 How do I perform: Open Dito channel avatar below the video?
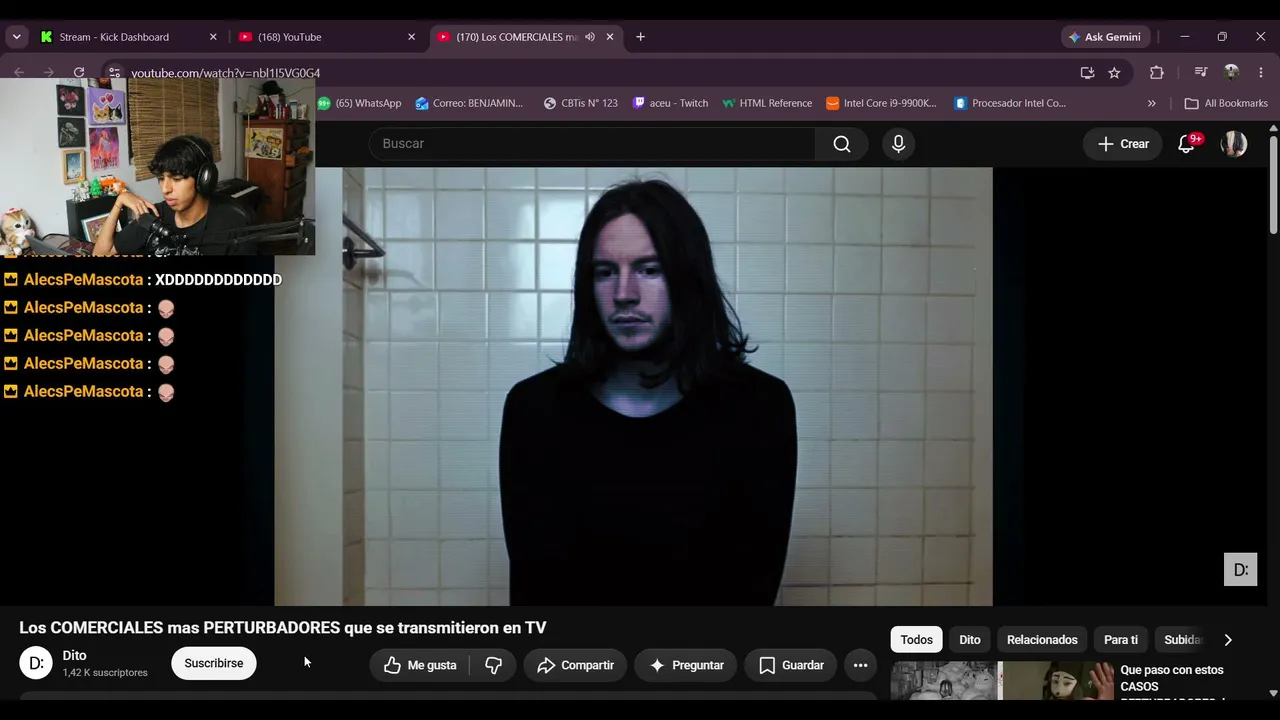pos(36,663)
